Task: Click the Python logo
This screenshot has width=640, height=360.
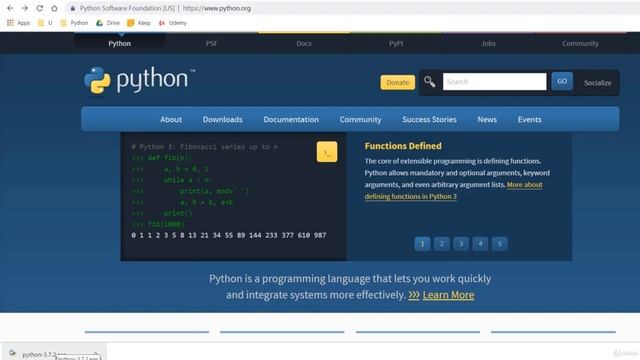Action: (x=139, y=80)
